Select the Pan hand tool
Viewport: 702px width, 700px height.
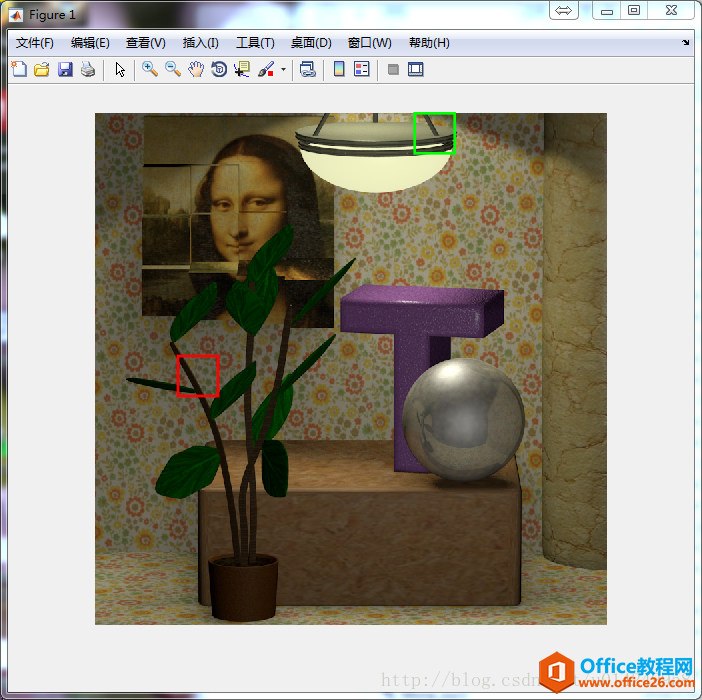(196, 69)
